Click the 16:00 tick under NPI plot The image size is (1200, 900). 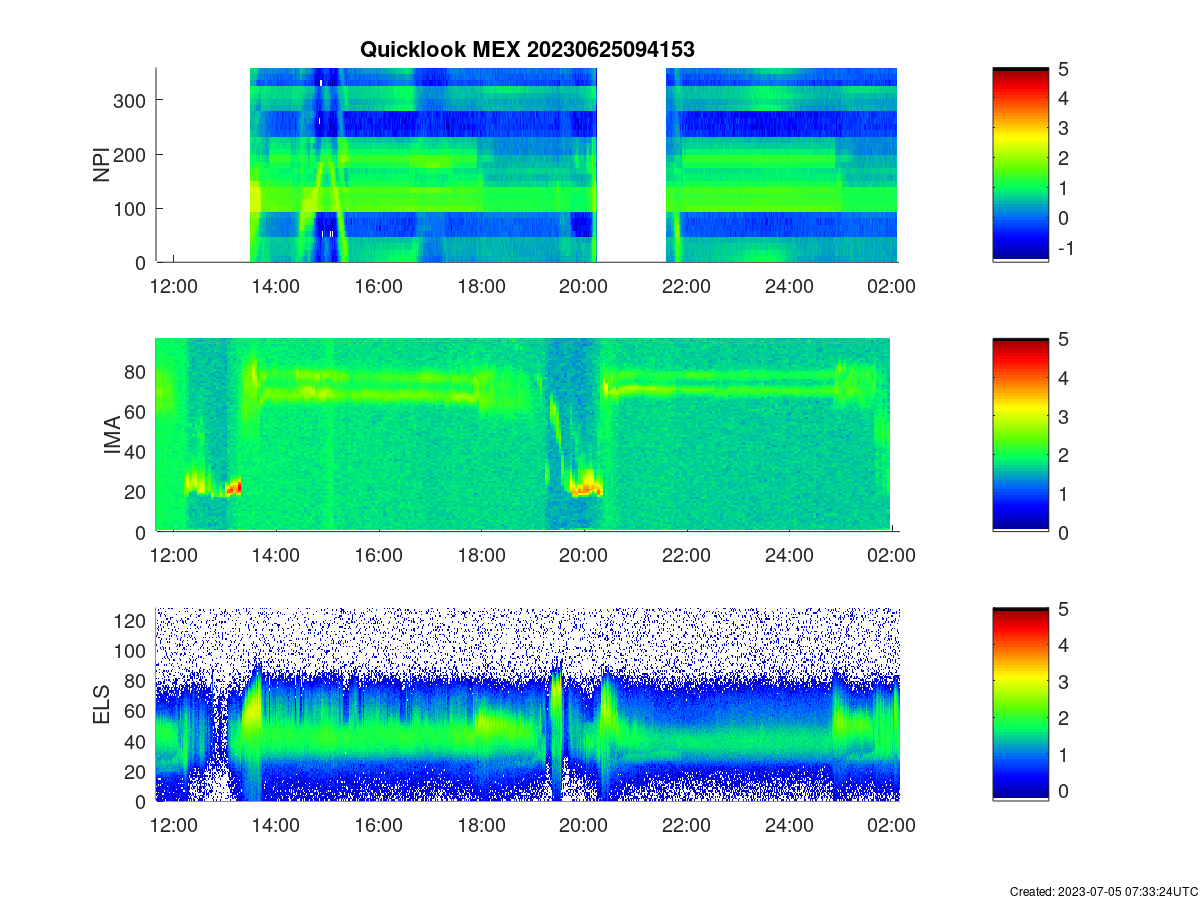378,286
